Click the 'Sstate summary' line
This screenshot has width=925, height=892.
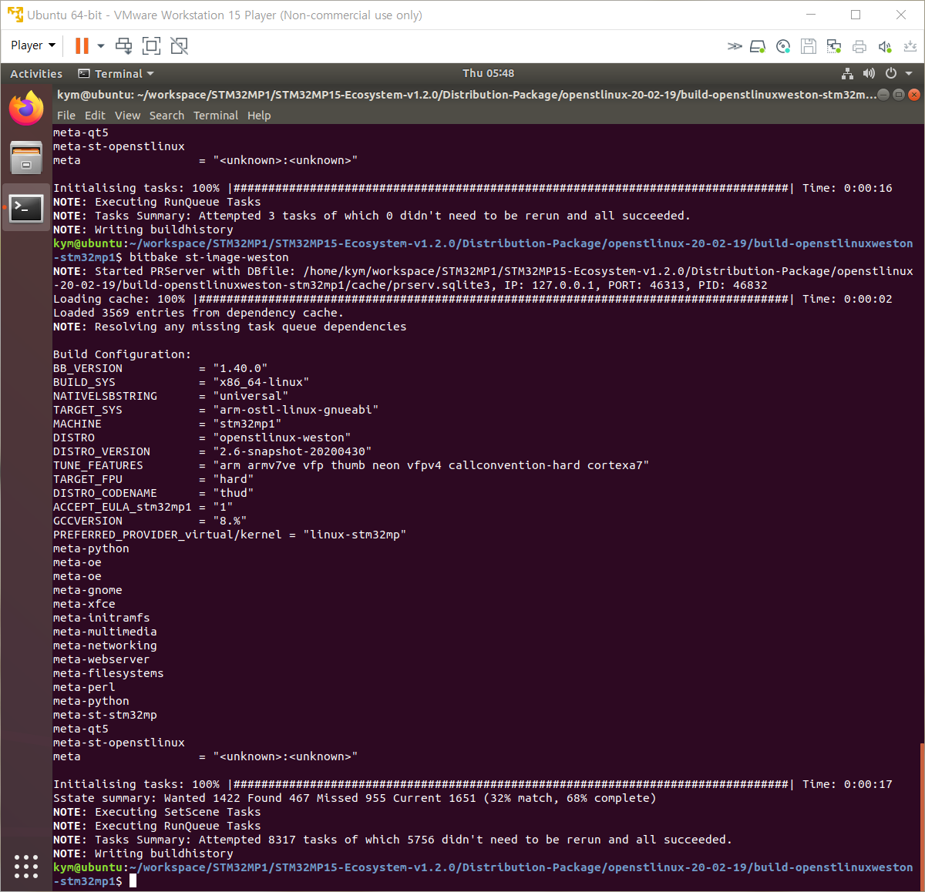[x=355, y=798]
